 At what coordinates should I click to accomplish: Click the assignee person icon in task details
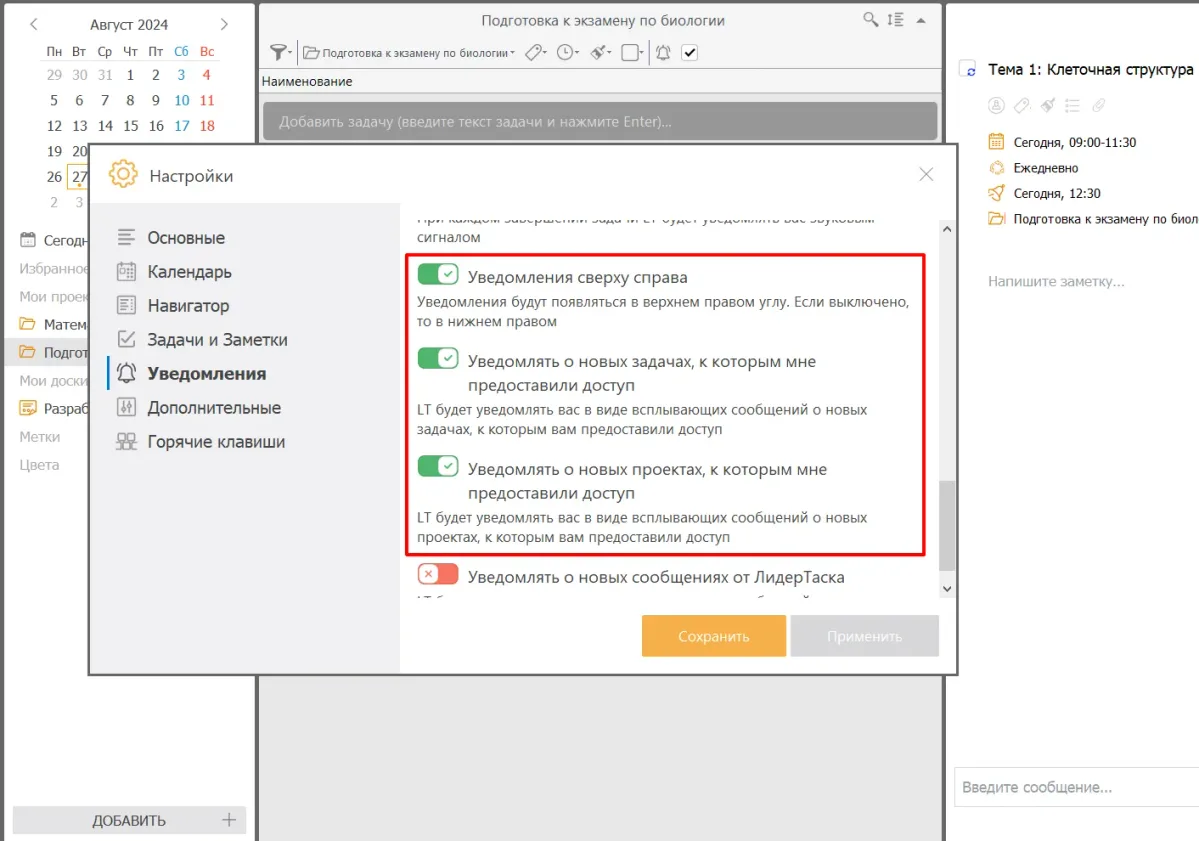(x=996, y=105)
